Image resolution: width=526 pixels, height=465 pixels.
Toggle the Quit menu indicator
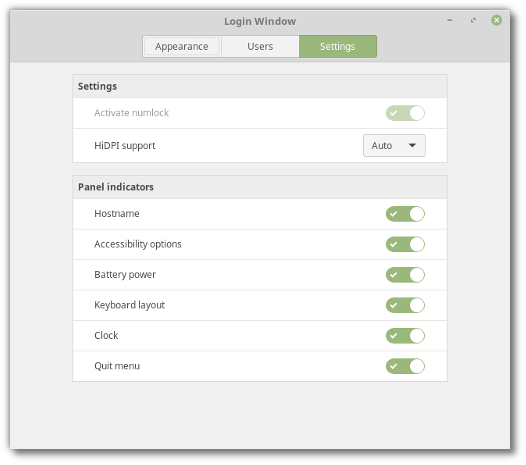(405, 366)
